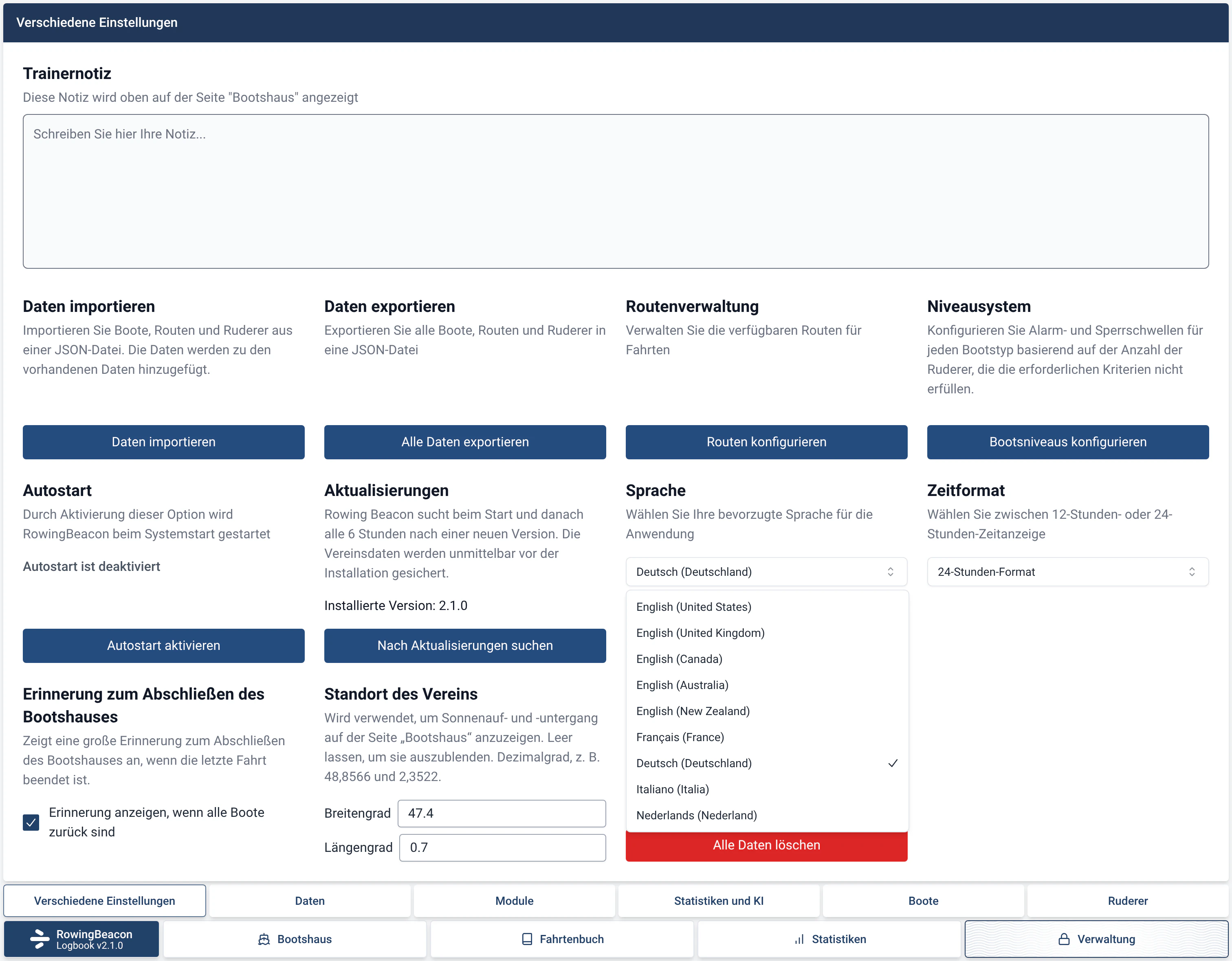This screenshot has width=1232, height=961.
Task: Select English (United Kingdom) language
Action: 767,633
